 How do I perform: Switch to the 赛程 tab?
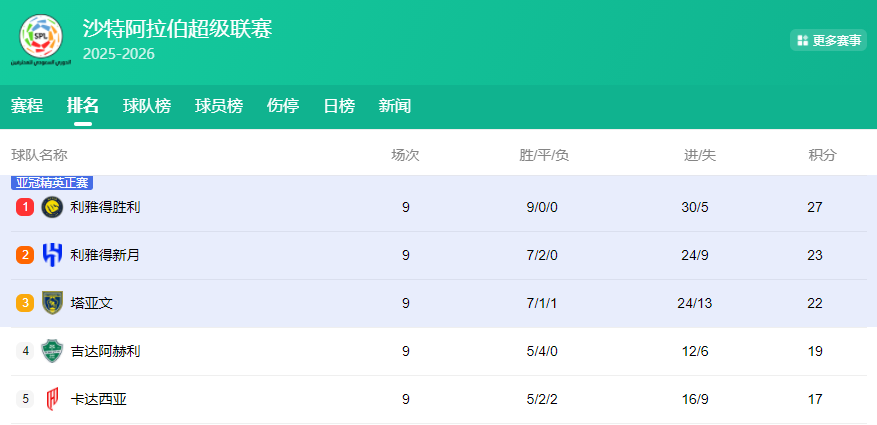point(27,106)
